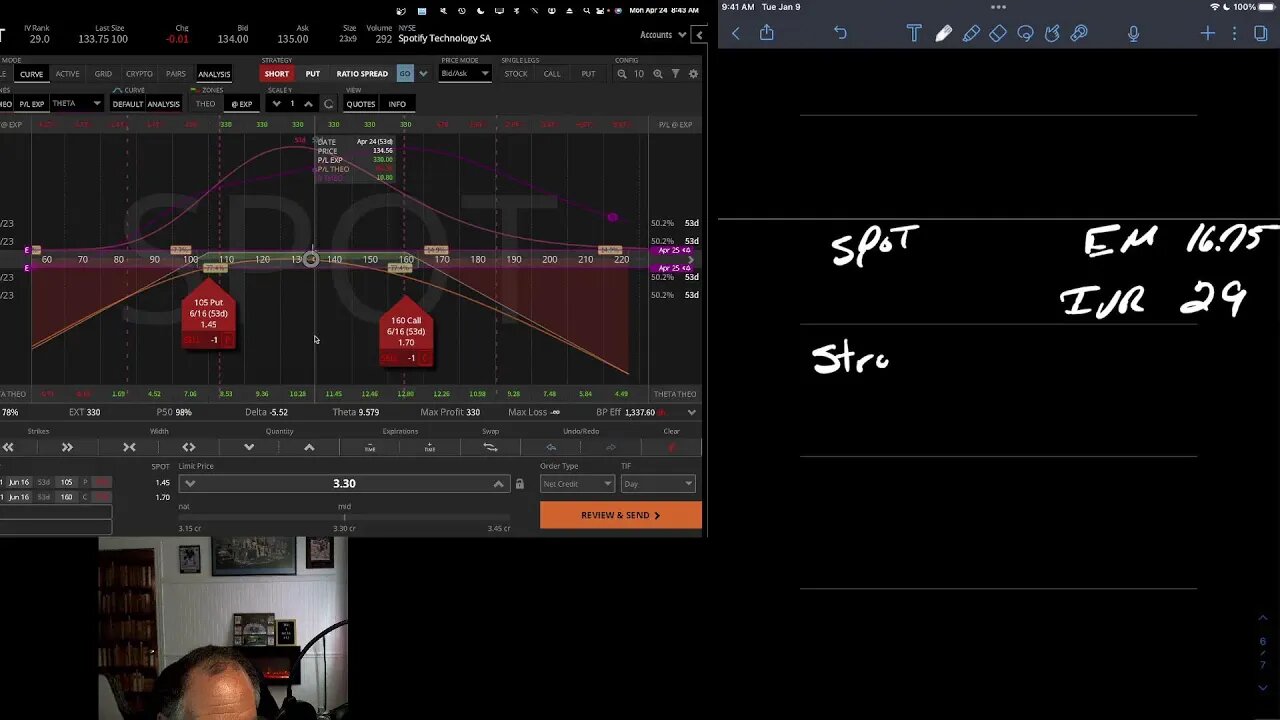The height and width of the screenshot is (720, 1280).
Task: Select the Eraser tool in notes toolbar
Action: [998, 33]
